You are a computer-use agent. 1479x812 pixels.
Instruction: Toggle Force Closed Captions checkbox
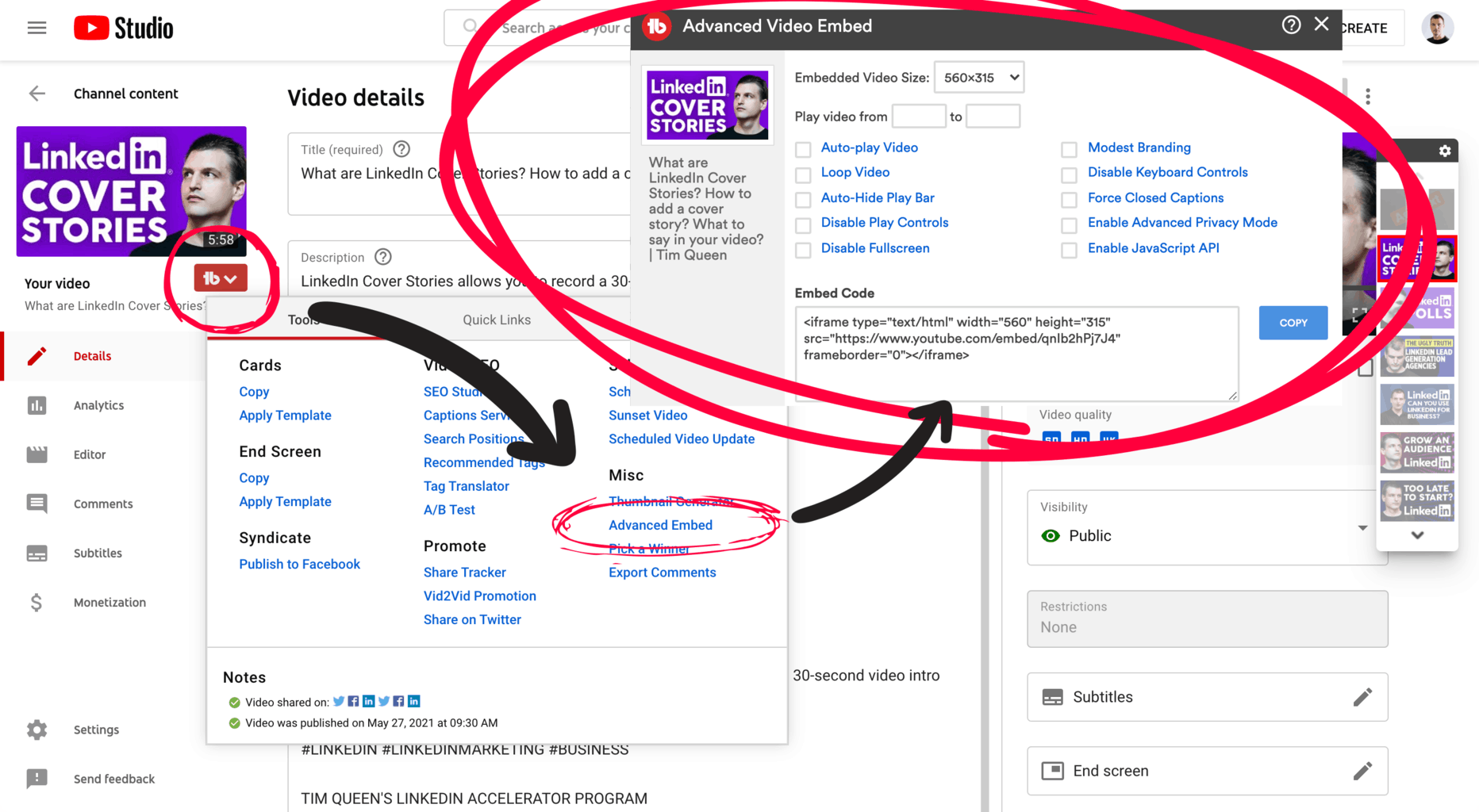coord(1069,200)
